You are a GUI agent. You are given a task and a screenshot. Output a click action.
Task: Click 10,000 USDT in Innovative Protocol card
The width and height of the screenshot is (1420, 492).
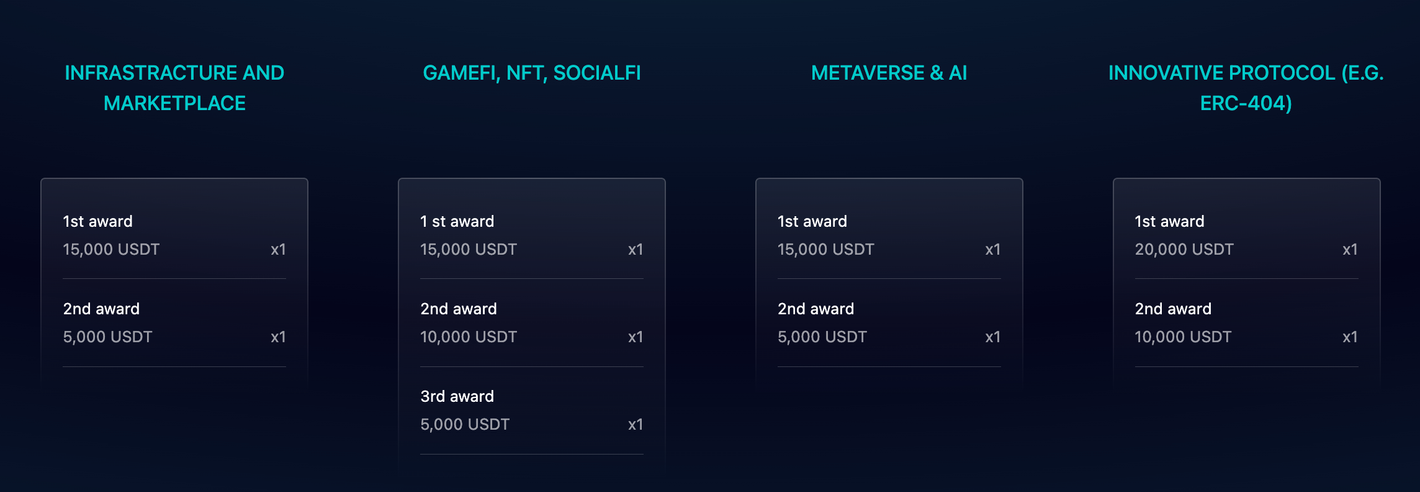pos(1184,337)
